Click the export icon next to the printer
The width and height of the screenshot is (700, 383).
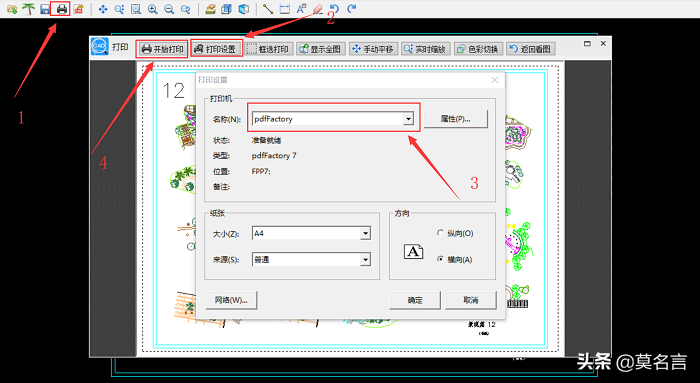tap(79, 9)
